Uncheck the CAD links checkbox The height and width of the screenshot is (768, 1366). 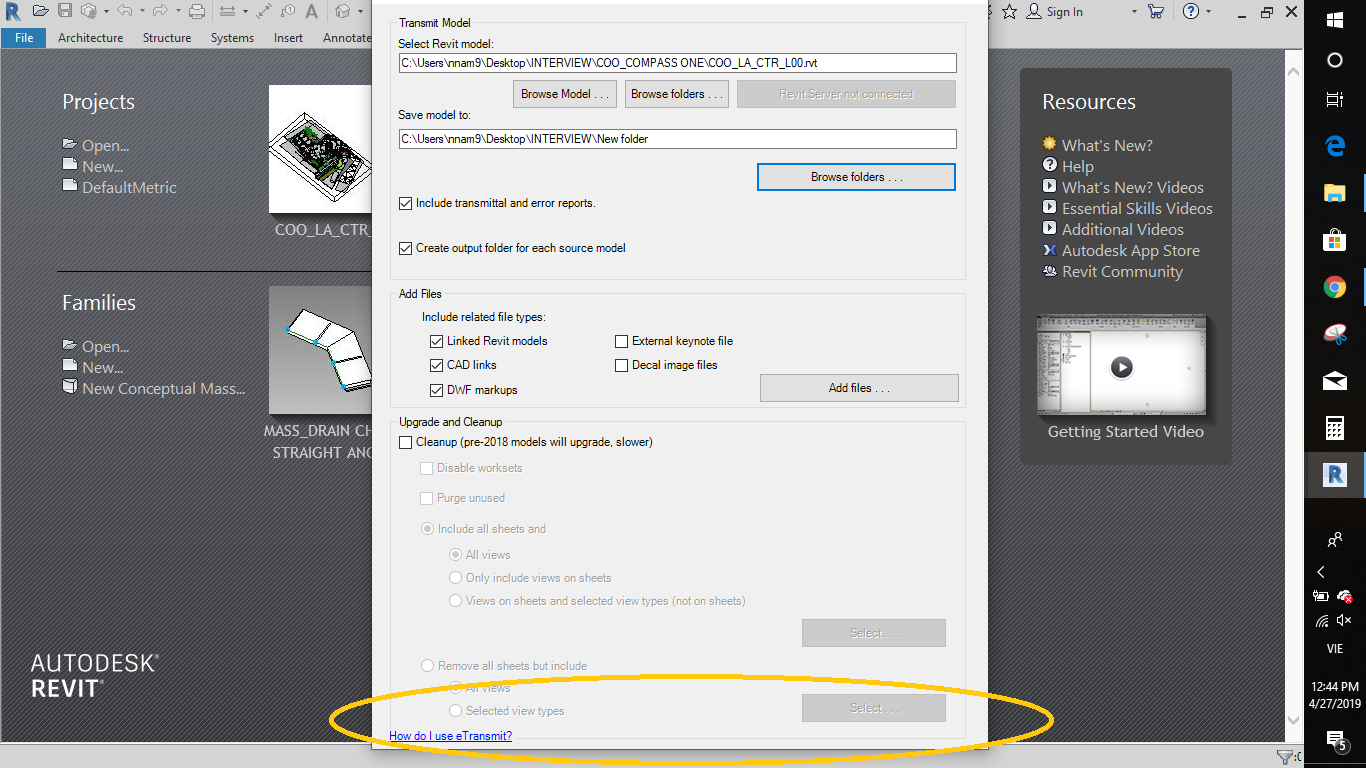[x=436, y=365]
